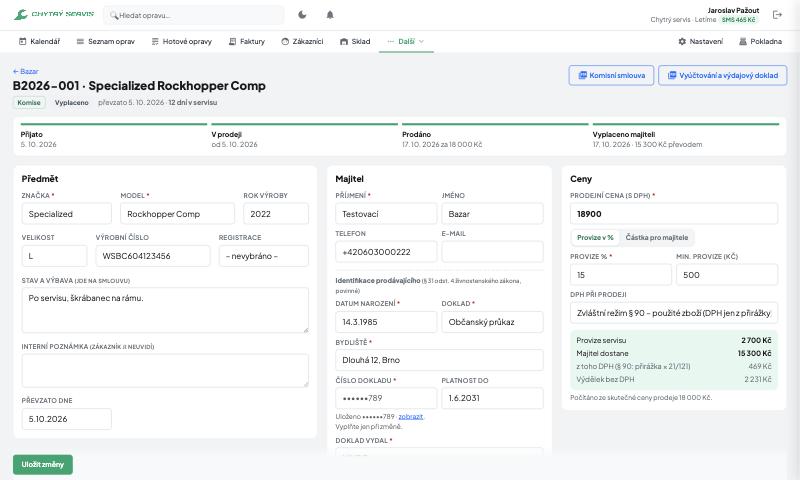Click the zobrazit link to reveal the document number
The height and width of the screenshot is (480, 800).
point(410,417)
